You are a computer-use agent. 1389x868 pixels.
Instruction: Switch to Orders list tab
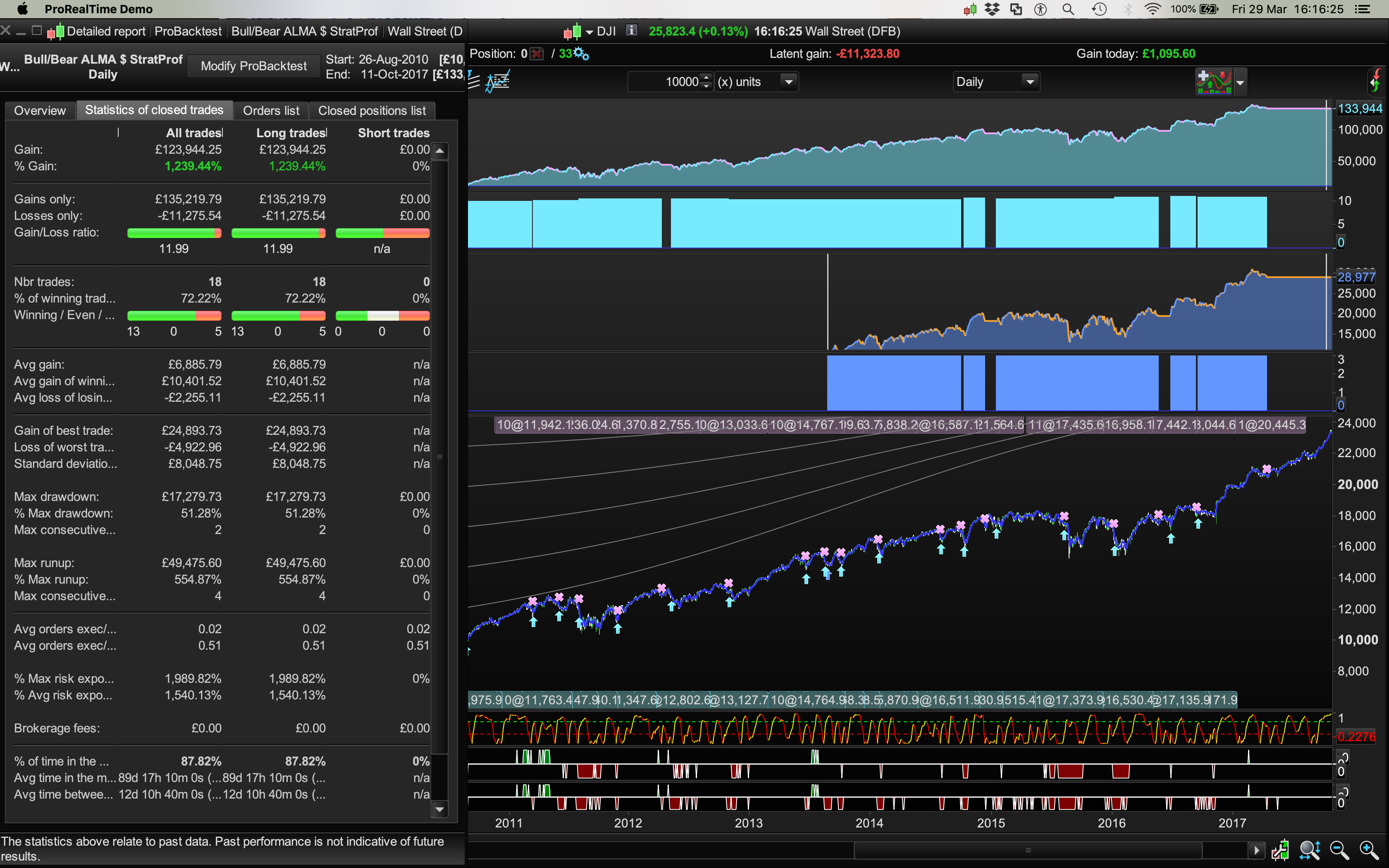click(x=271, y=110)
